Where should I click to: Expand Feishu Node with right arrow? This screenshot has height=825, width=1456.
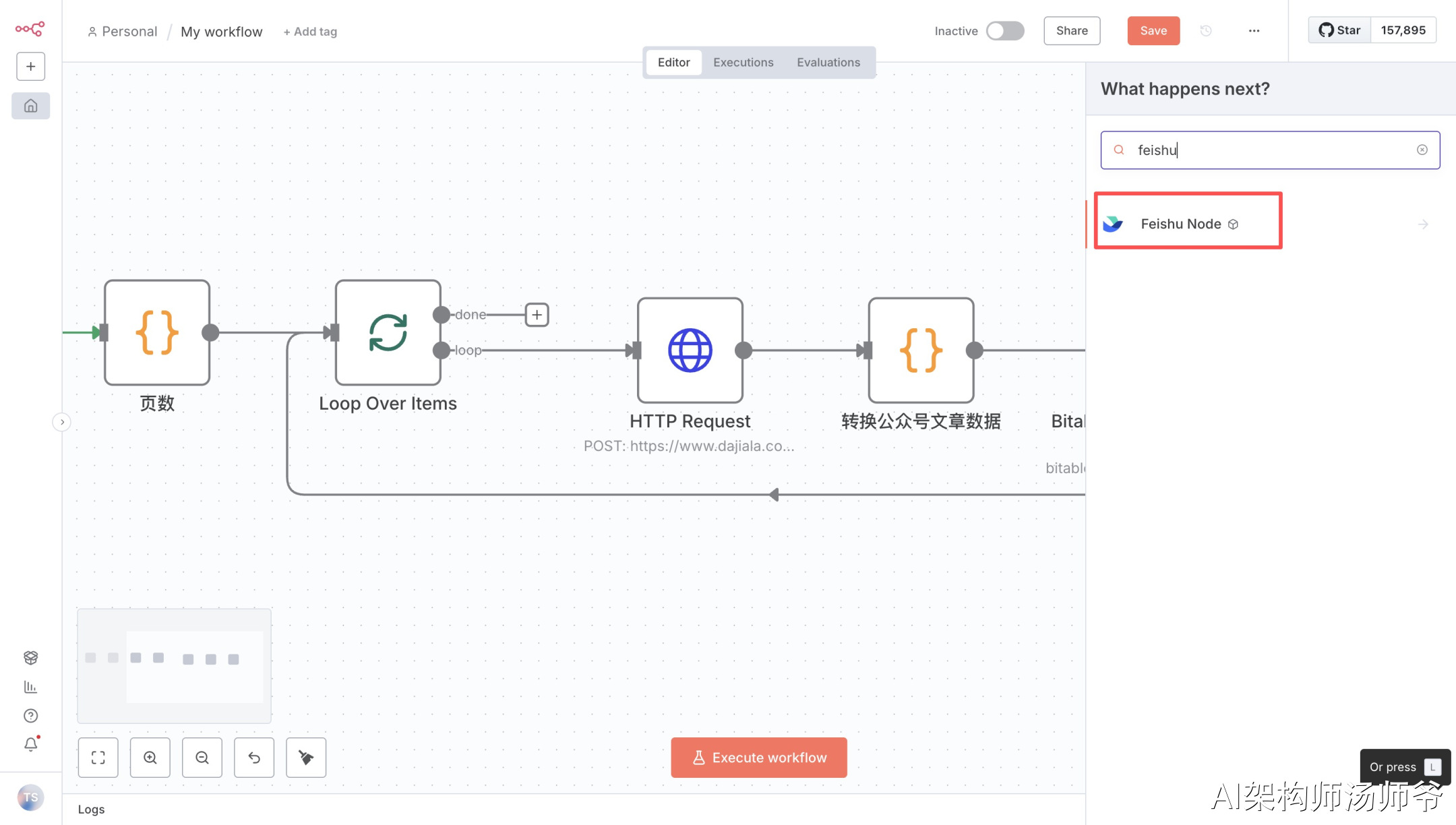point(1423,224)
